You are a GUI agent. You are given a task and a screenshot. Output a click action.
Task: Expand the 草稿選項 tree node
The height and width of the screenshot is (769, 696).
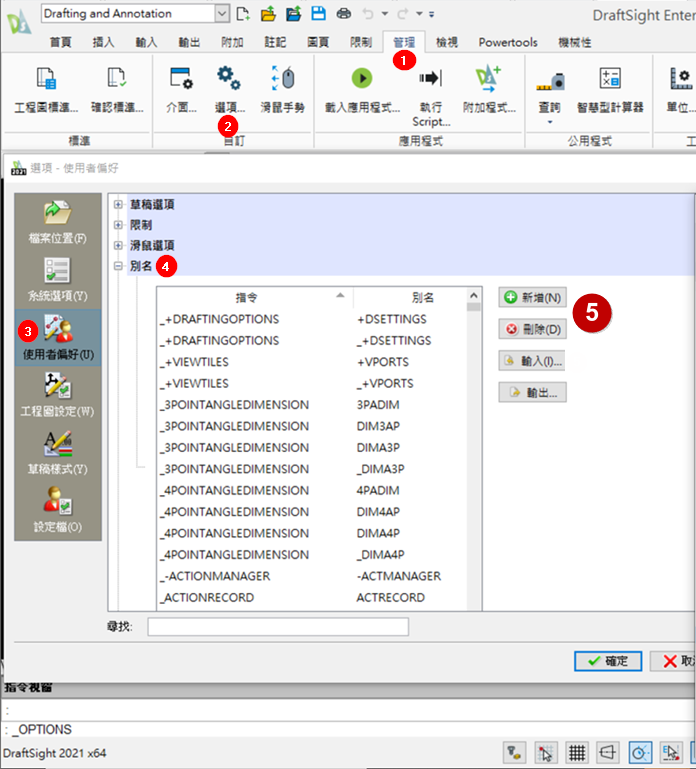click(x=118, y=205)
